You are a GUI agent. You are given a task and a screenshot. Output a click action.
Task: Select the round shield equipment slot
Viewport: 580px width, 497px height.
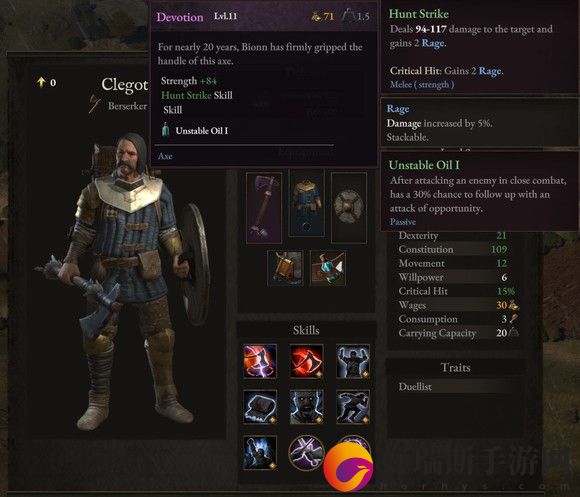(349, 207)
